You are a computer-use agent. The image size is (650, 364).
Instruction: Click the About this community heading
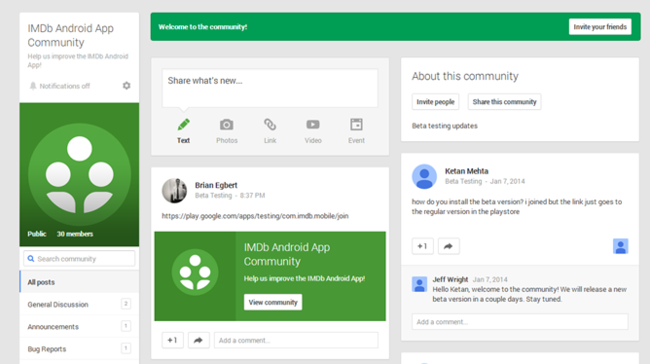[x=465, y=76]
